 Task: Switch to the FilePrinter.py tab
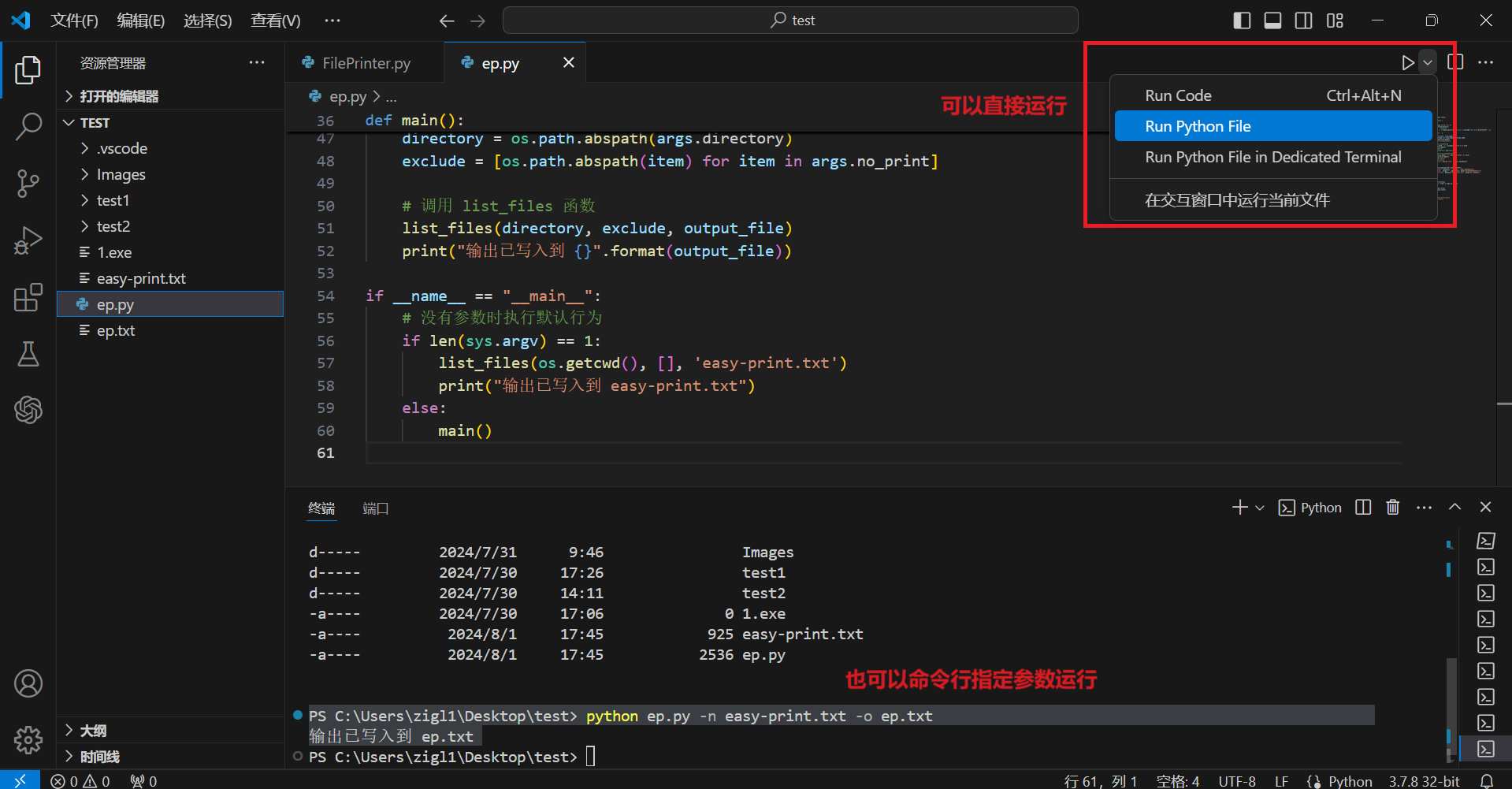click(366, 63)
